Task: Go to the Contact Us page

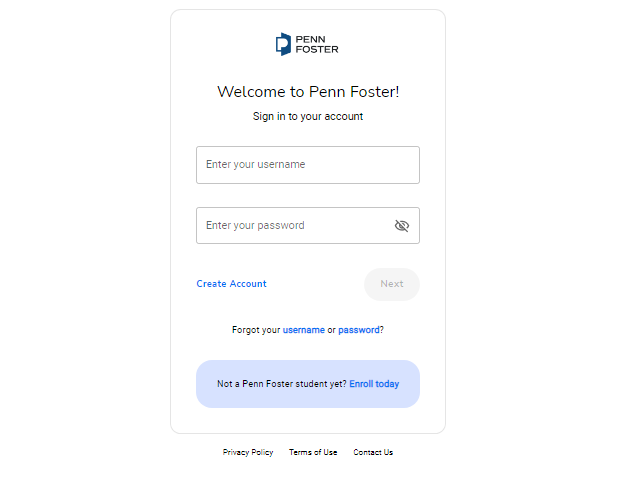Action: tap(373, 452)
